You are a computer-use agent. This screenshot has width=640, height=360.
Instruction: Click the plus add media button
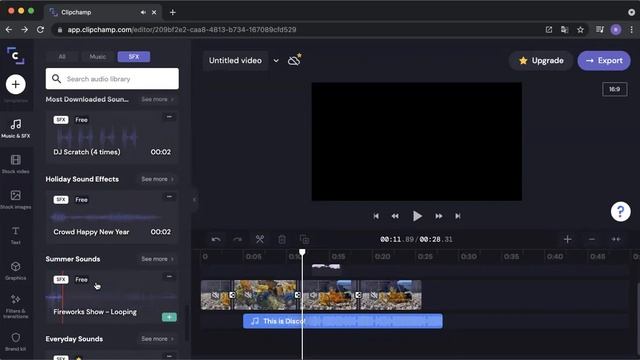16,84
